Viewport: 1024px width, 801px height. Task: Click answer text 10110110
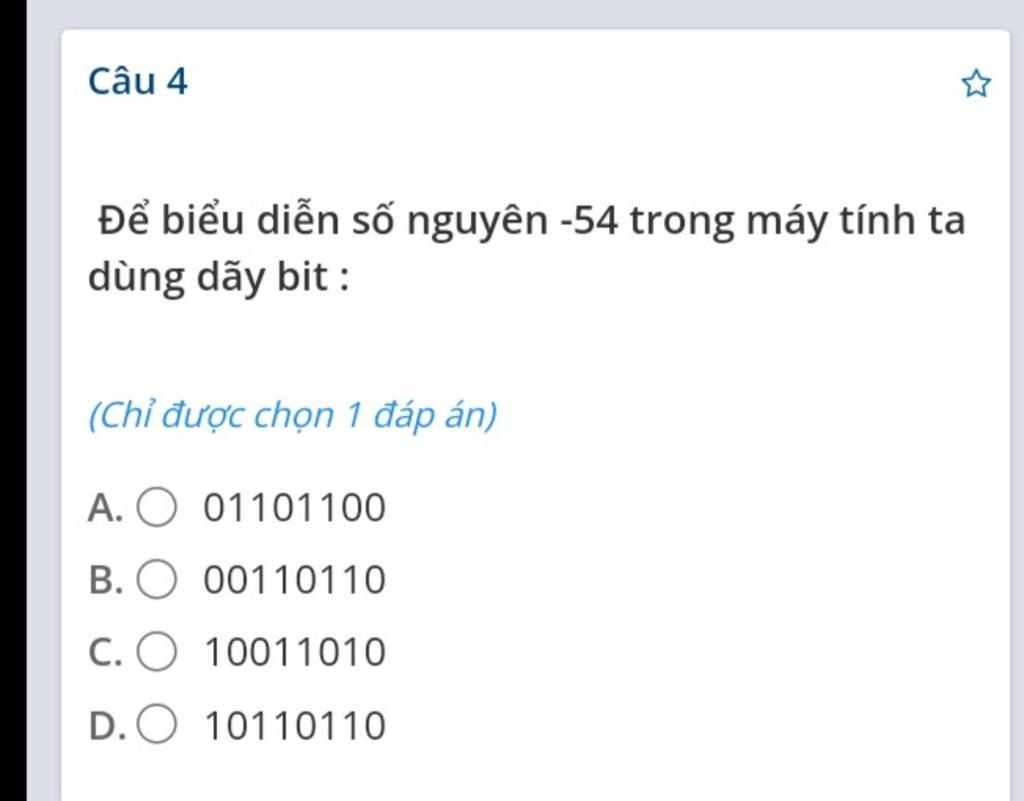coord(295,725)
